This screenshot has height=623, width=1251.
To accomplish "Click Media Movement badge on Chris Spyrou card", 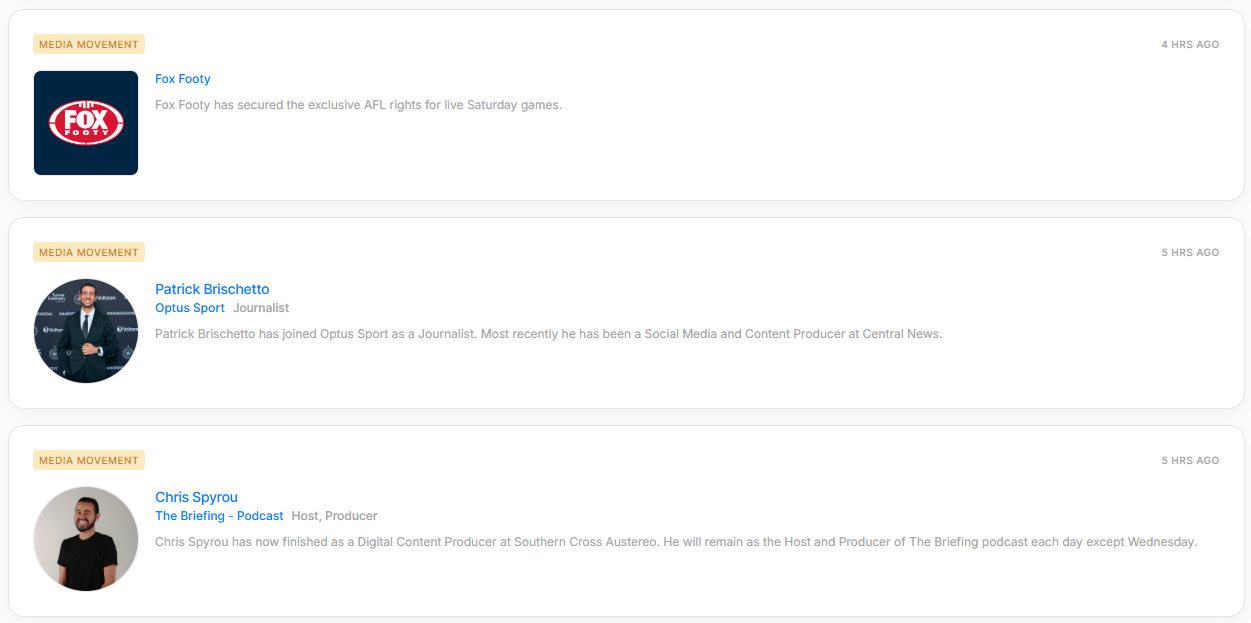I will click(x=89, y=460).
